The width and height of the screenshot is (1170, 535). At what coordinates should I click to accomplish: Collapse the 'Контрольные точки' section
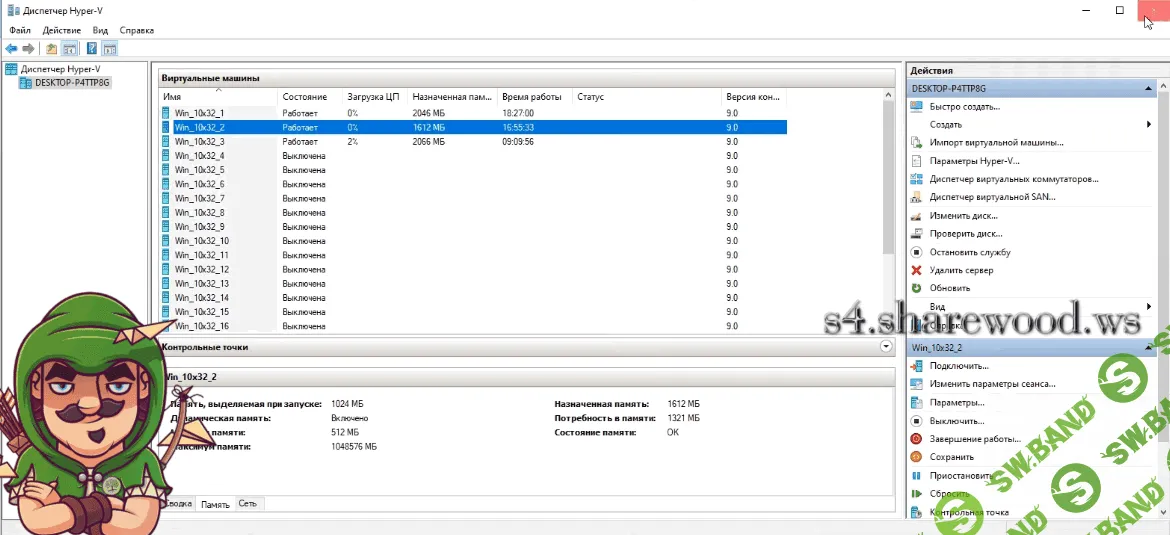pos(885,346)
